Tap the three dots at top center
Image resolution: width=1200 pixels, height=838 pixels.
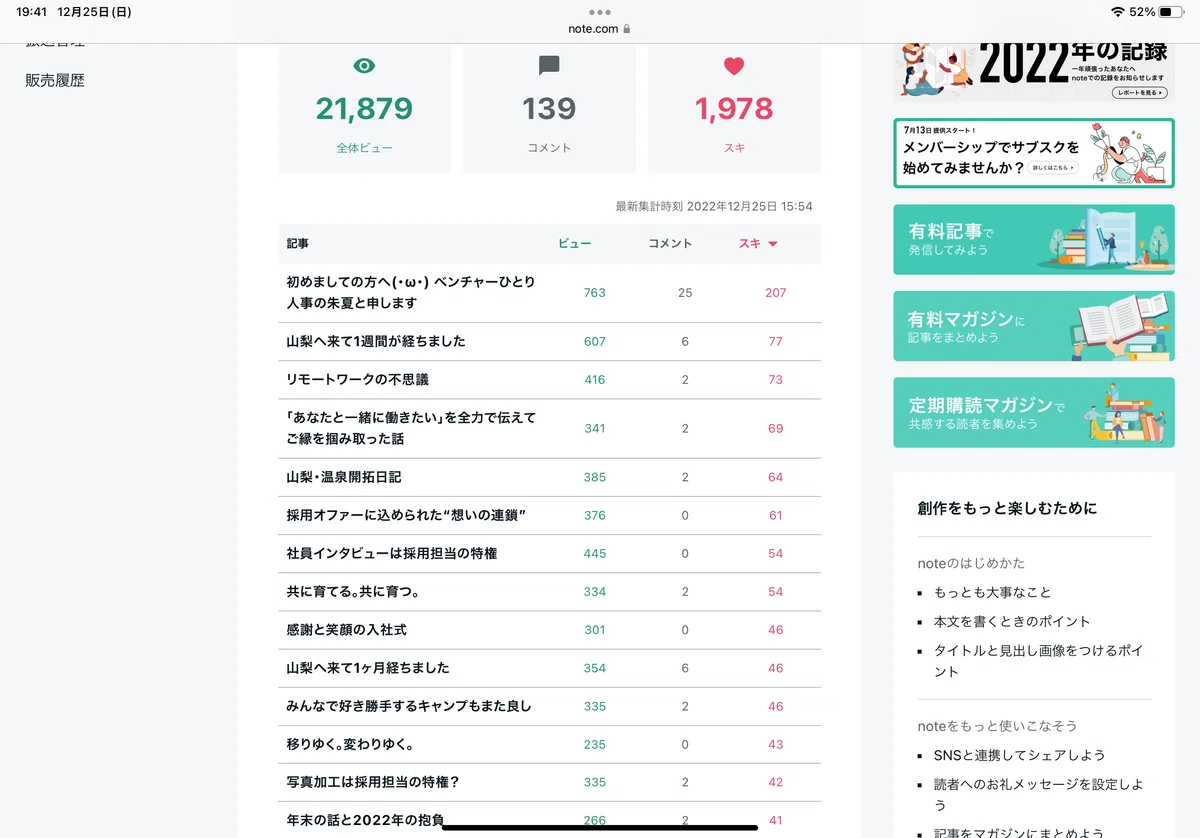599,13
